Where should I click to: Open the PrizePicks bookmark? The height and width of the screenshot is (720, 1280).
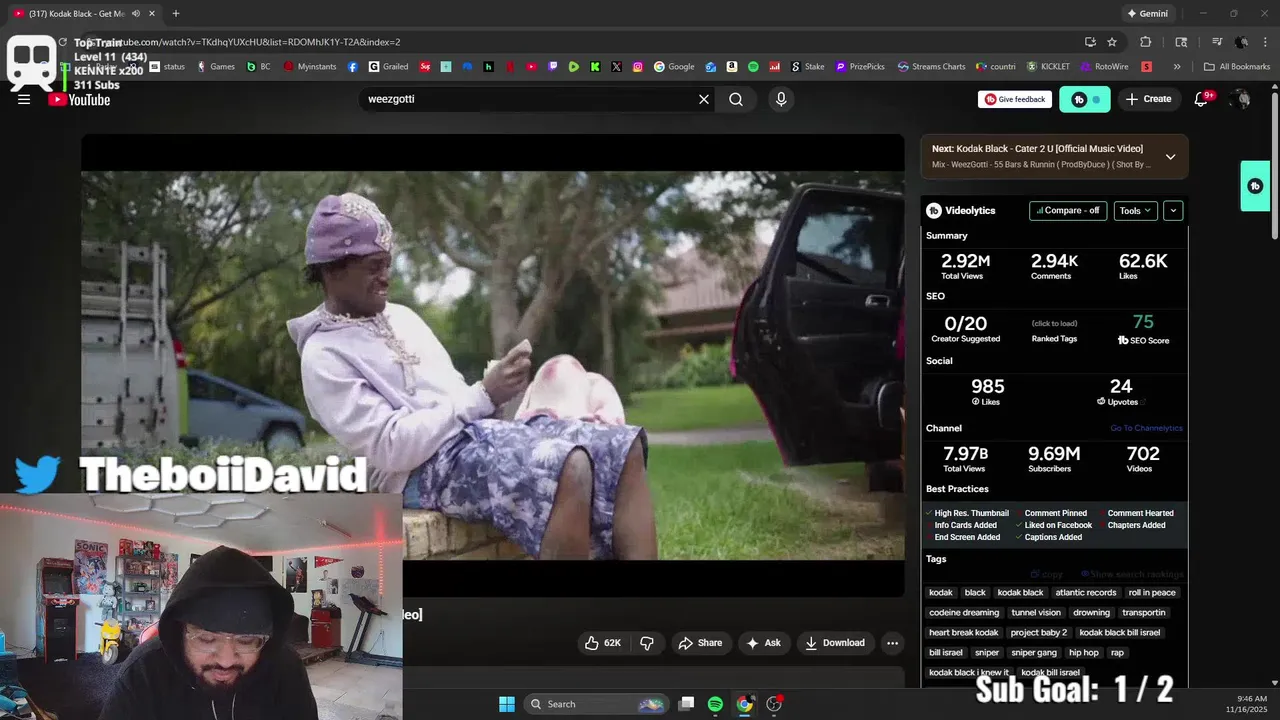(x=860, y=67)
